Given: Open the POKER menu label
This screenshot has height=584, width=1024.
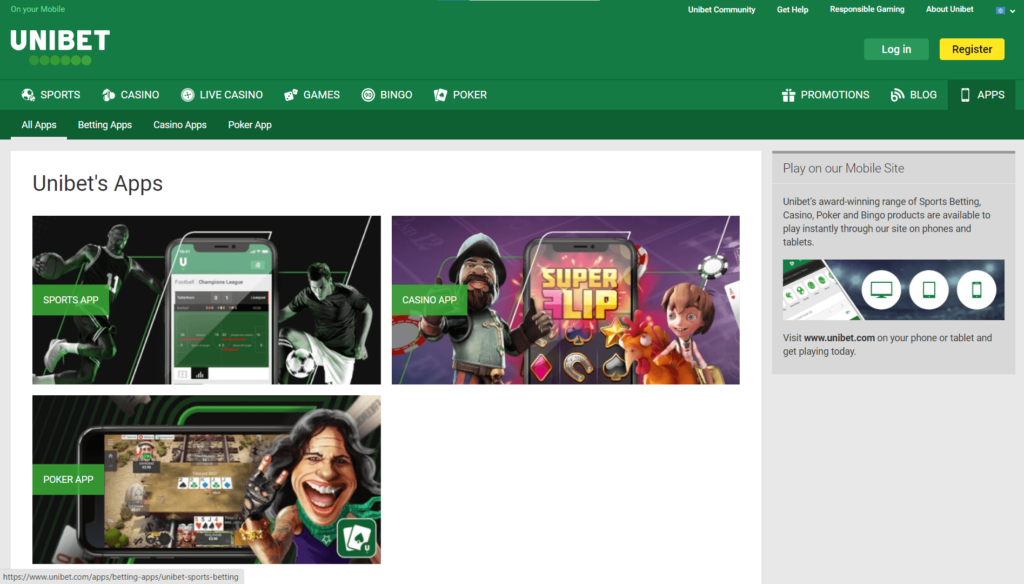Looking at the screenshot, I should (470, 95).
